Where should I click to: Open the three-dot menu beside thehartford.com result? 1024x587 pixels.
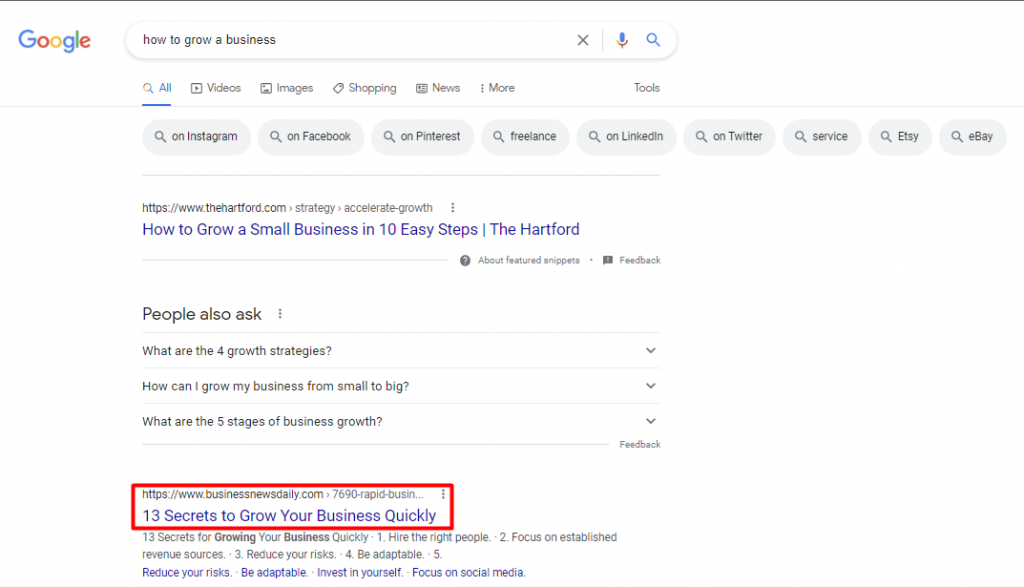452,207
